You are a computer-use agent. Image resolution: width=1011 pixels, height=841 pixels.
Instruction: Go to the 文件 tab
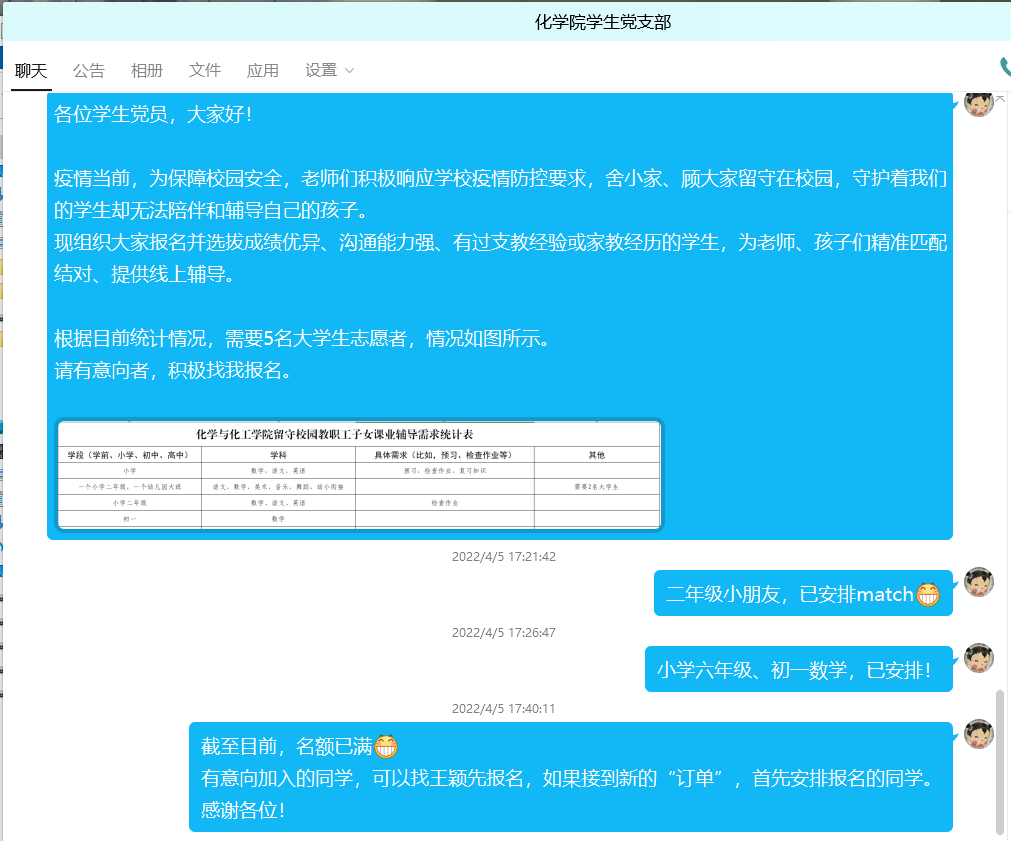point(205,70)
